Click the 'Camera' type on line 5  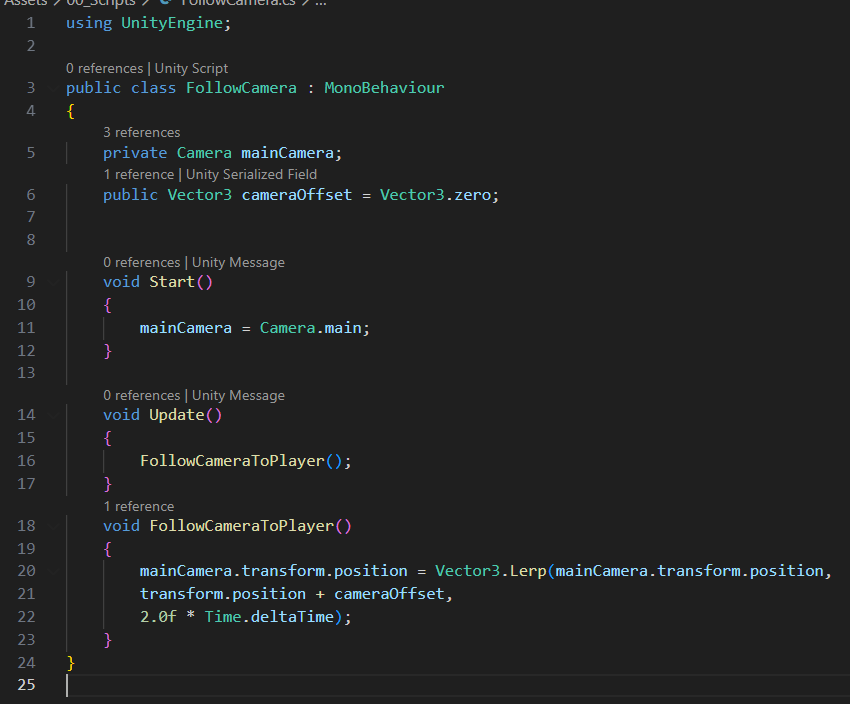tap(204, 153)
